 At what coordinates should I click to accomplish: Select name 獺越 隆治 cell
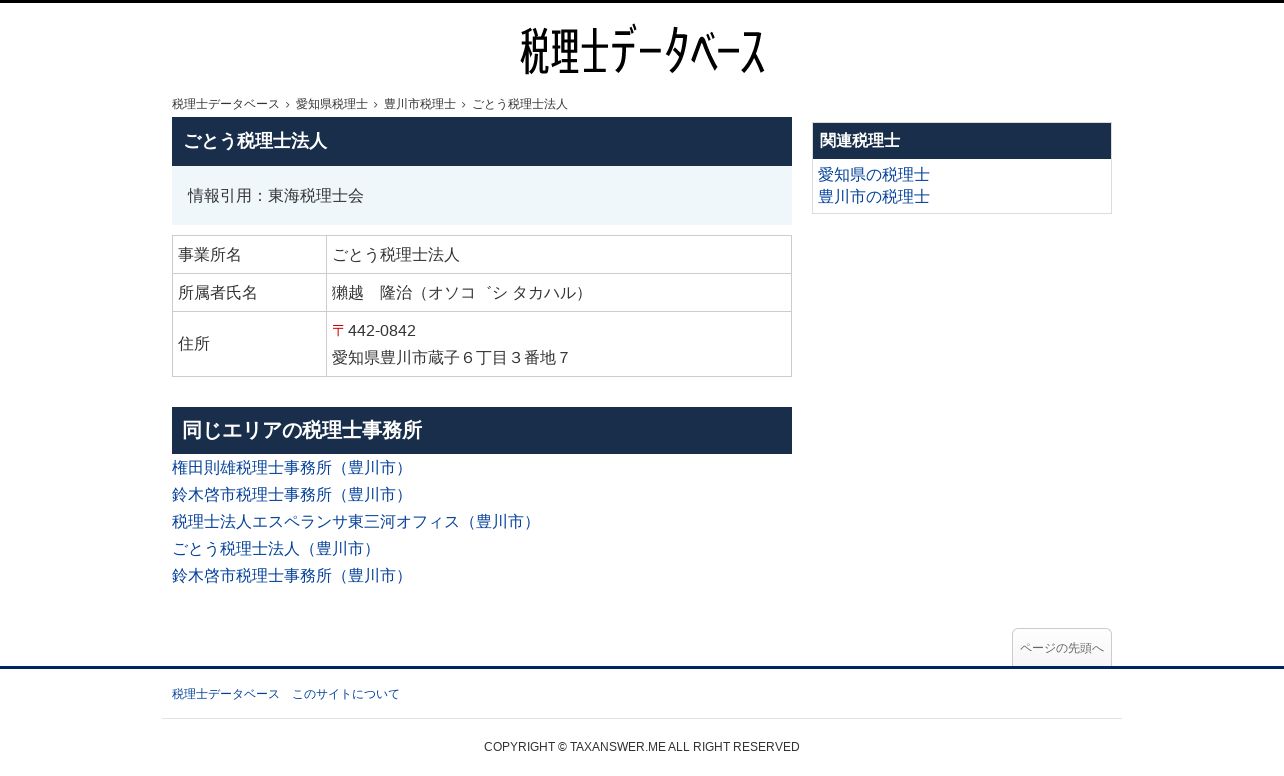pos(559,293)
